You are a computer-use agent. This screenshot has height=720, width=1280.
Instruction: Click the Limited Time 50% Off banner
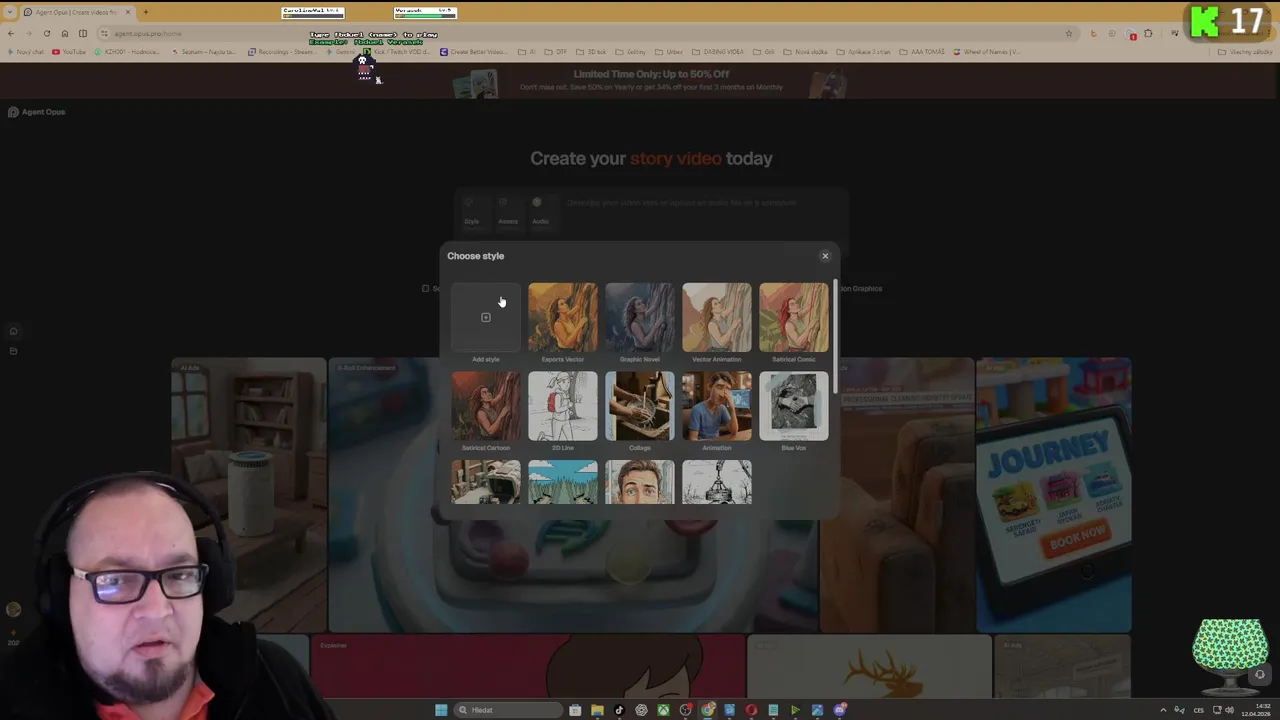point(651,80)
